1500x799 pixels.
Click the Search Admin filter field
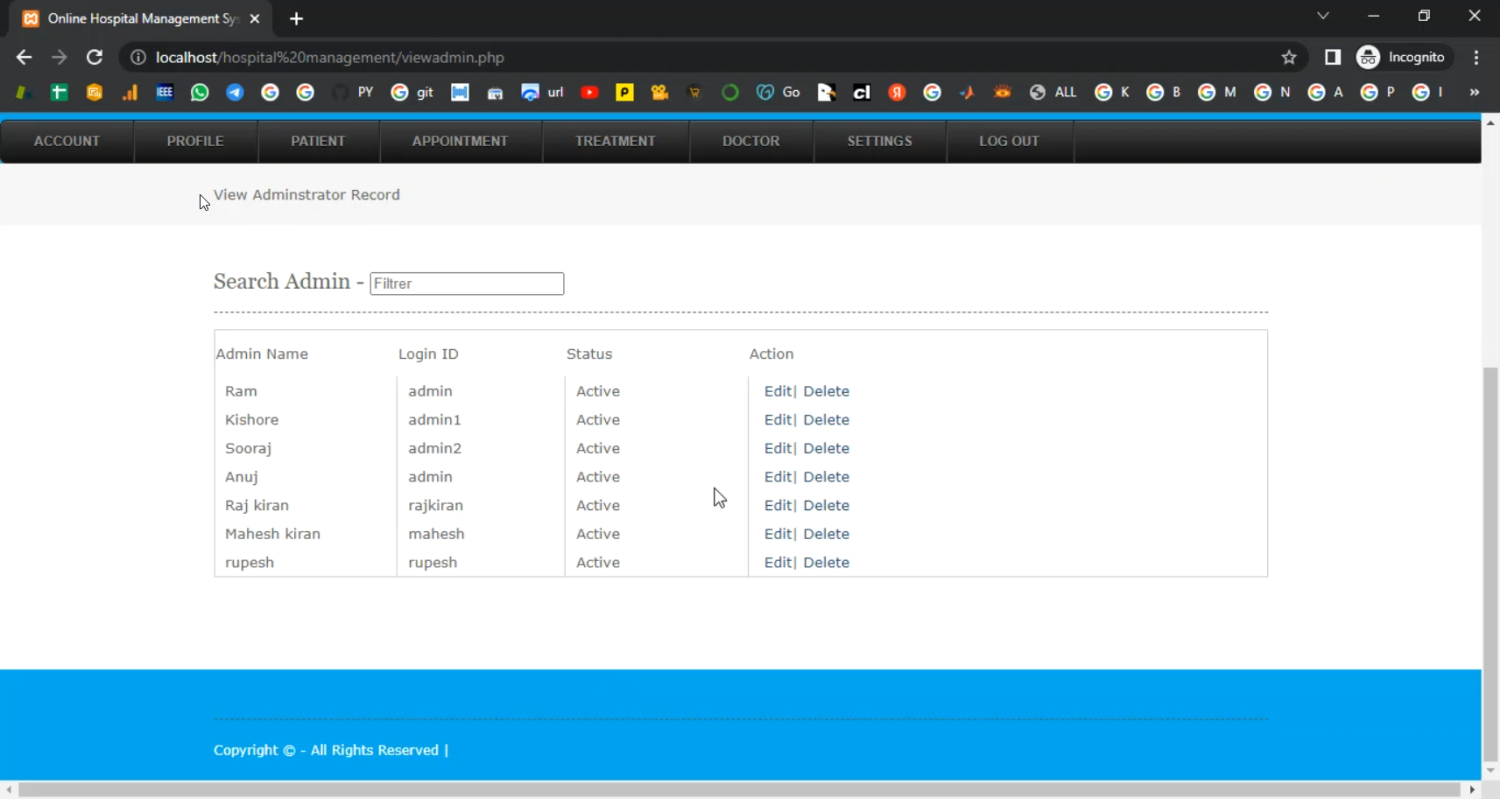click(x=466, y=284)
